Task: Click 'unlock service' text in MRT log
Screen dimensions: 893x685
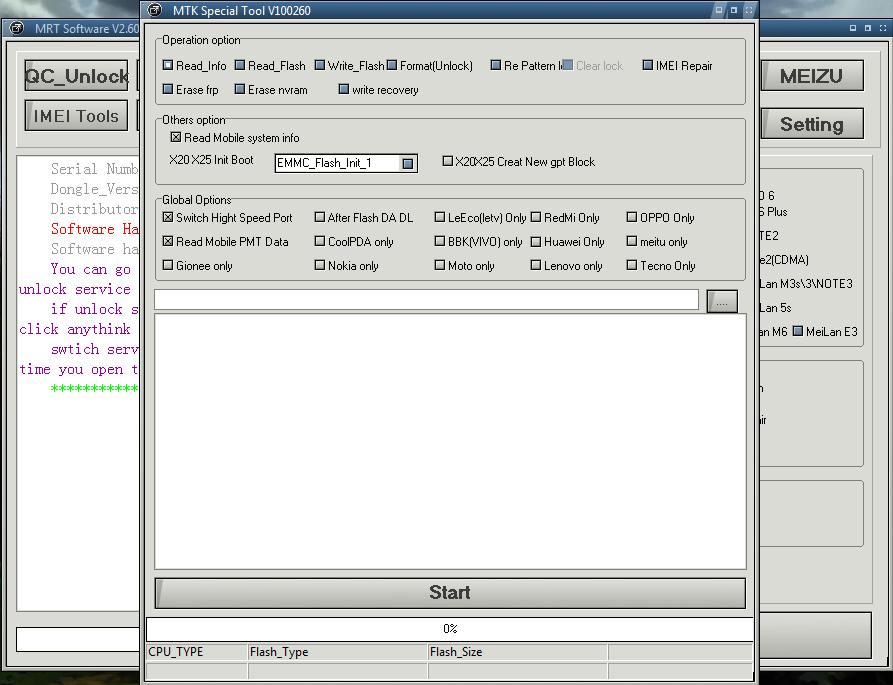Action: (75, 289)
